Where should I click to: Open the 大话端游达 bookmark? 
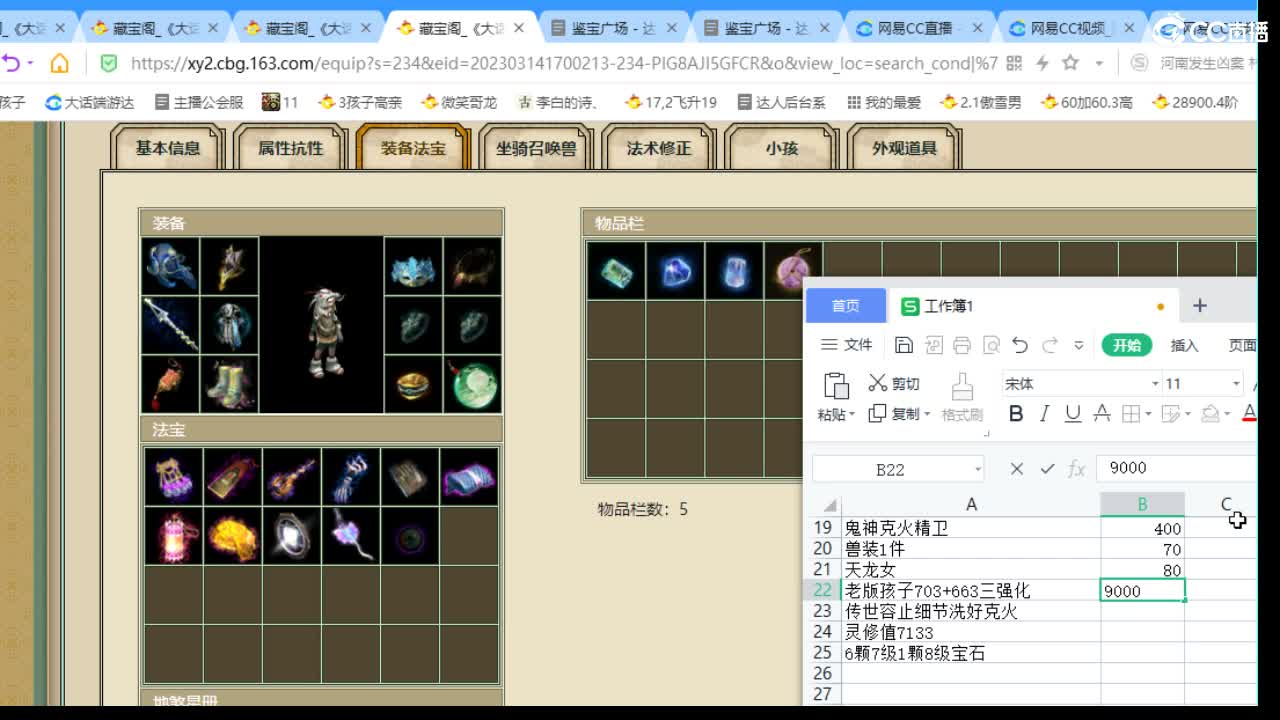point(90,102)
